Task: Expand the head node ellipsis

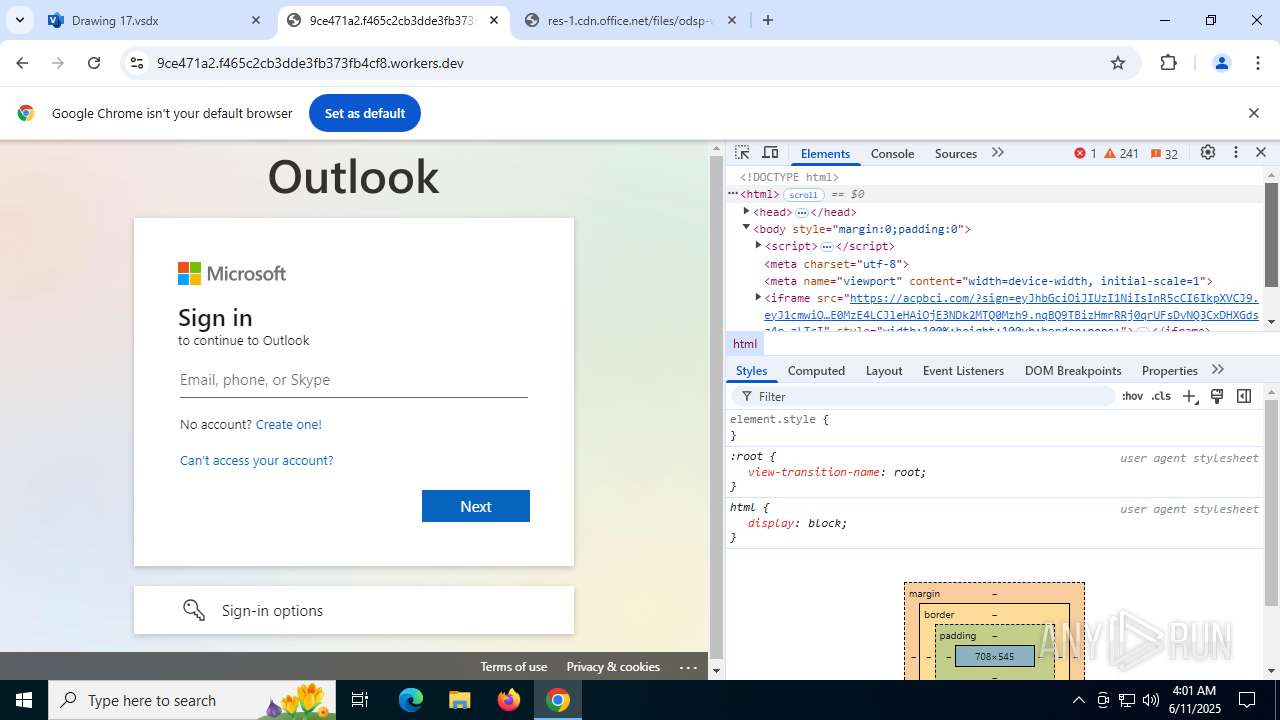Action: [x=802, y=212]
